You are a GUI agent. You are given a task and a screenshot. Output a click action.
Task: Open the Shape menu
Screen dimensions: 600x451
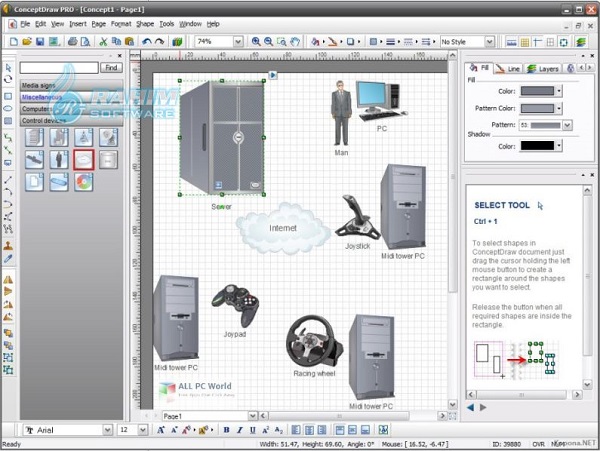[145, 23]
